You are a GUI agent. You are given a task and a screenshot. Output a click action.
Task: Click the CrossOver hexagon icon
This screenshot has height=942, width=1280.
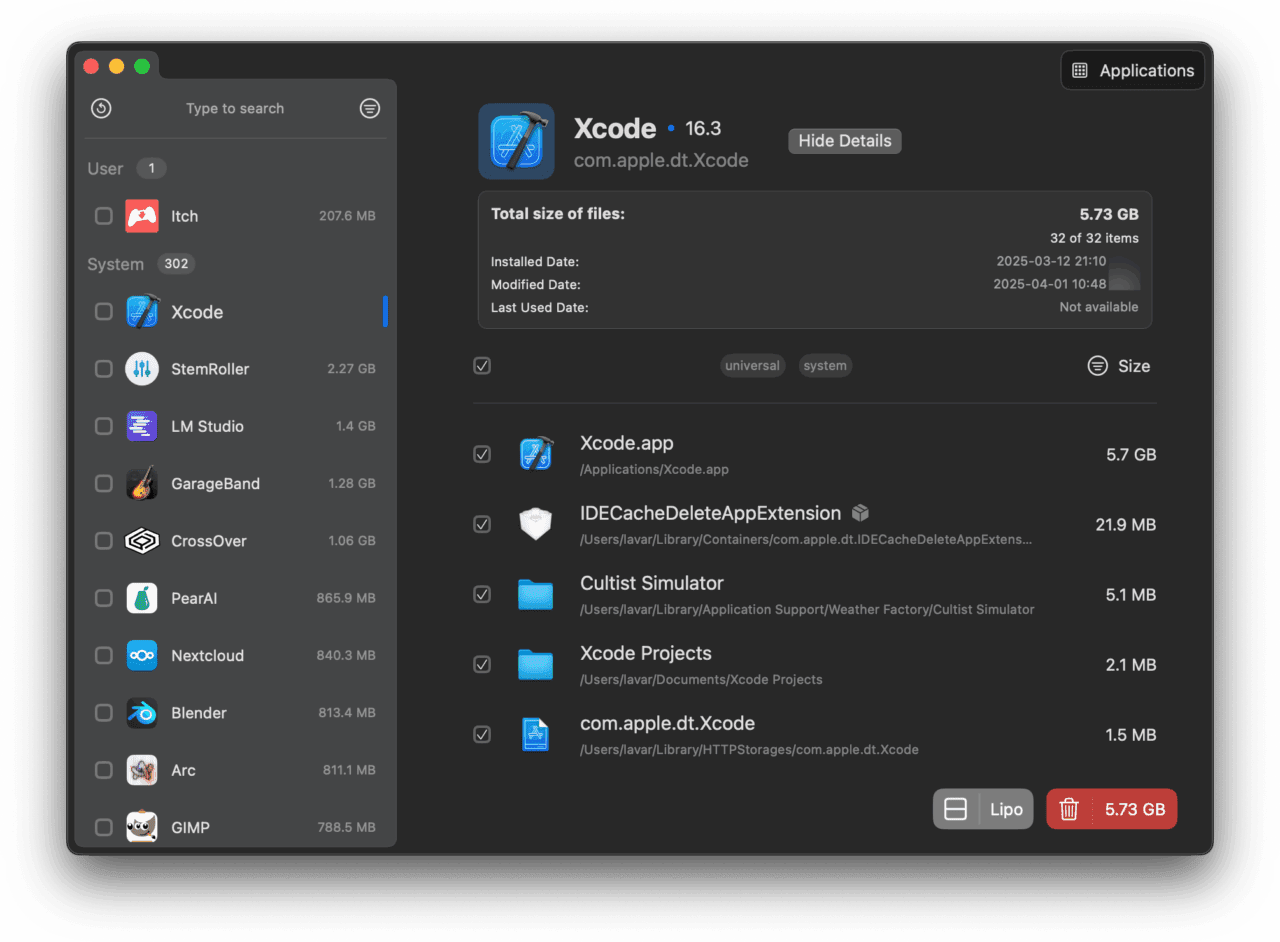(142, 541)
